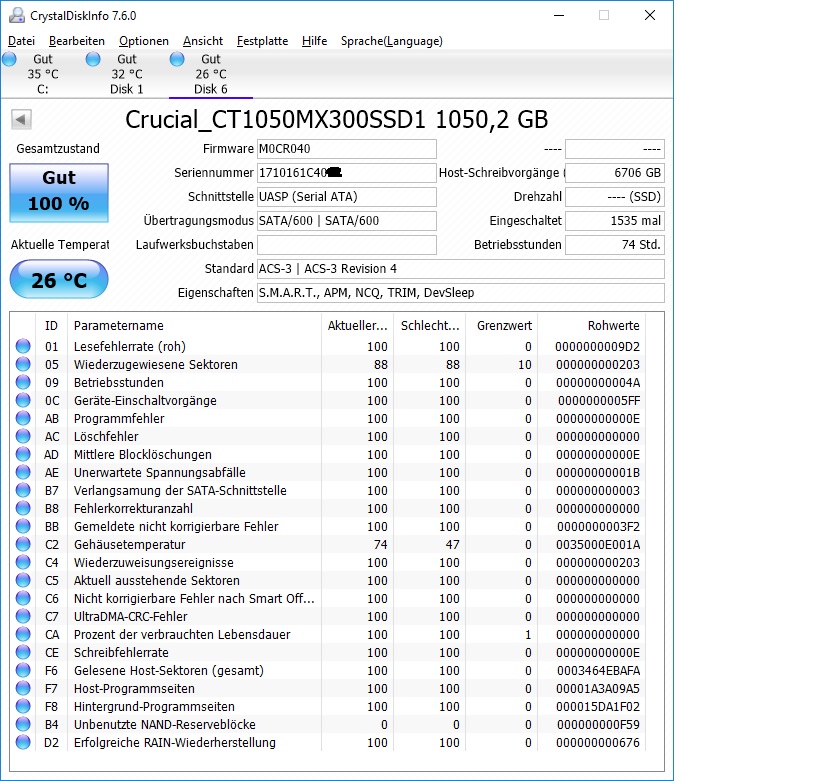Click the Gut 100 % health status button
This screenshot has height=781, width=826.
(x=59, y=192)
